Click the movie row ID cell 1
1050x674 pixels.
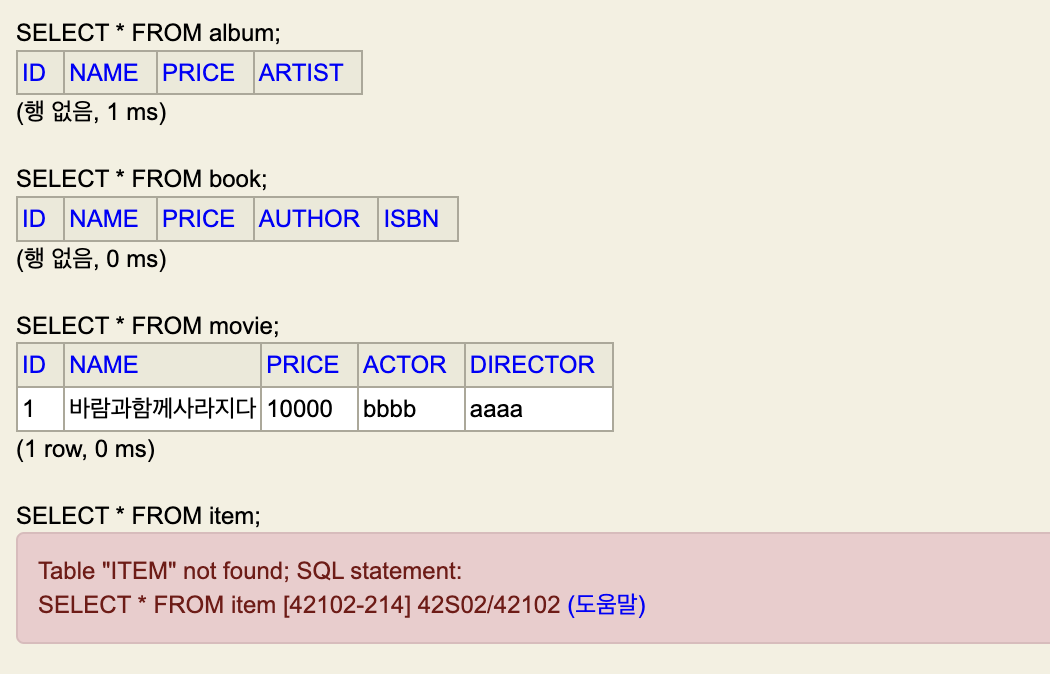pos(40,408)
